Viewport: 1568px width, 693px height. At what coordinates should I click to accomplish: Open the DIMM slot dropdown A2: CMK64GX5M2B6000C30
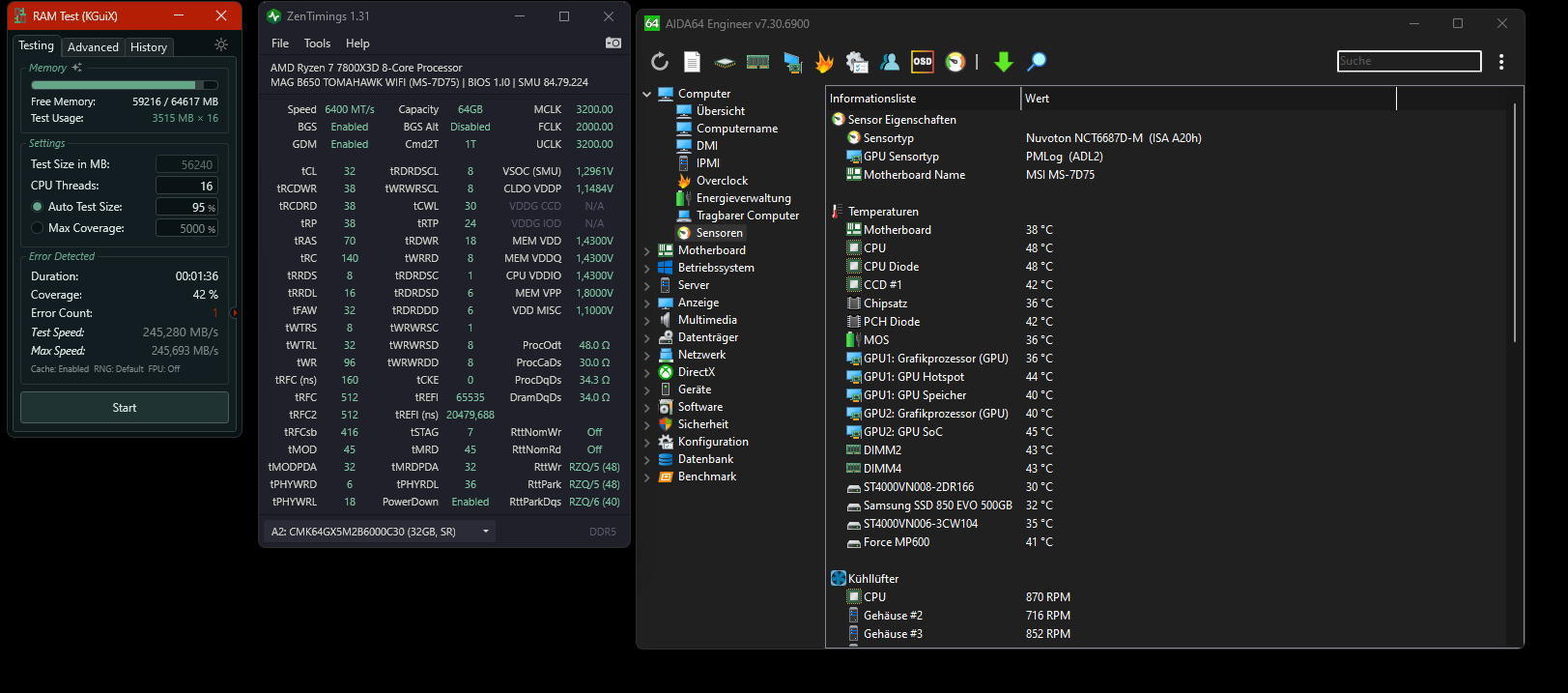pos(380,532)
